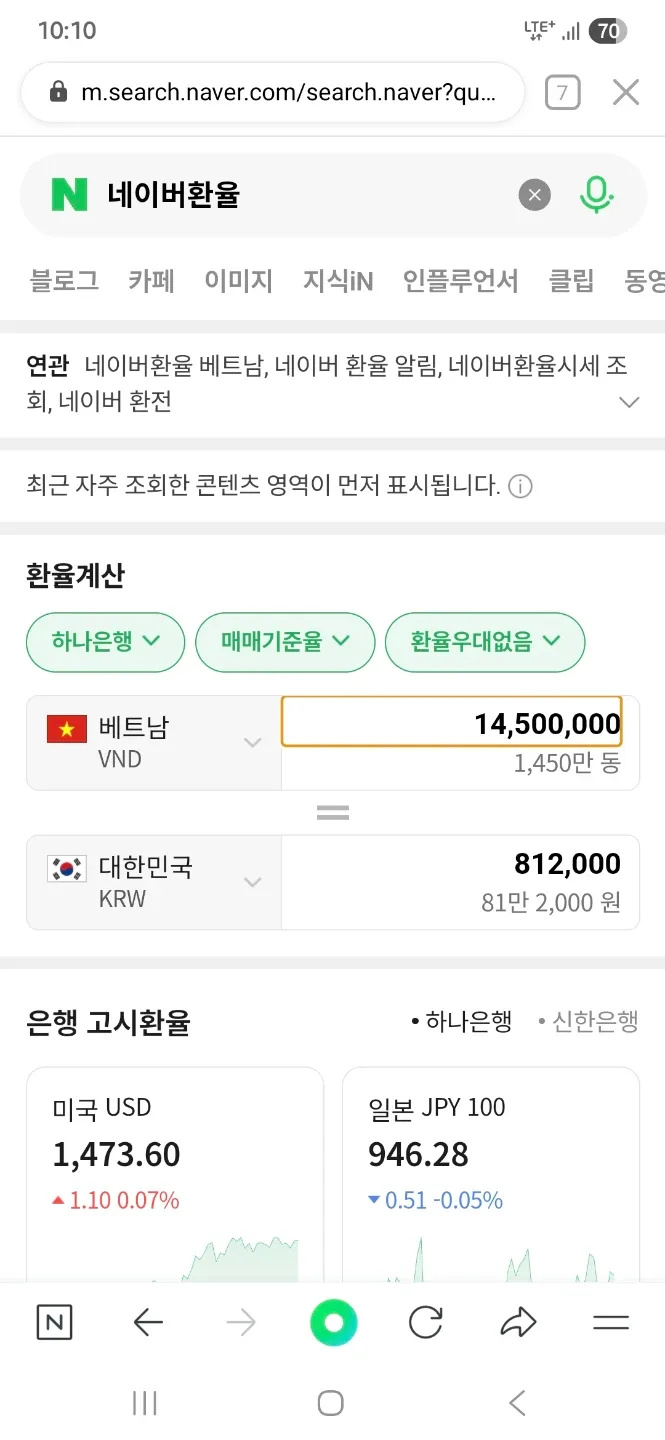Open the browser tab switcher showing 7
Screen dimensions: 665x1440
click(562, 93)
